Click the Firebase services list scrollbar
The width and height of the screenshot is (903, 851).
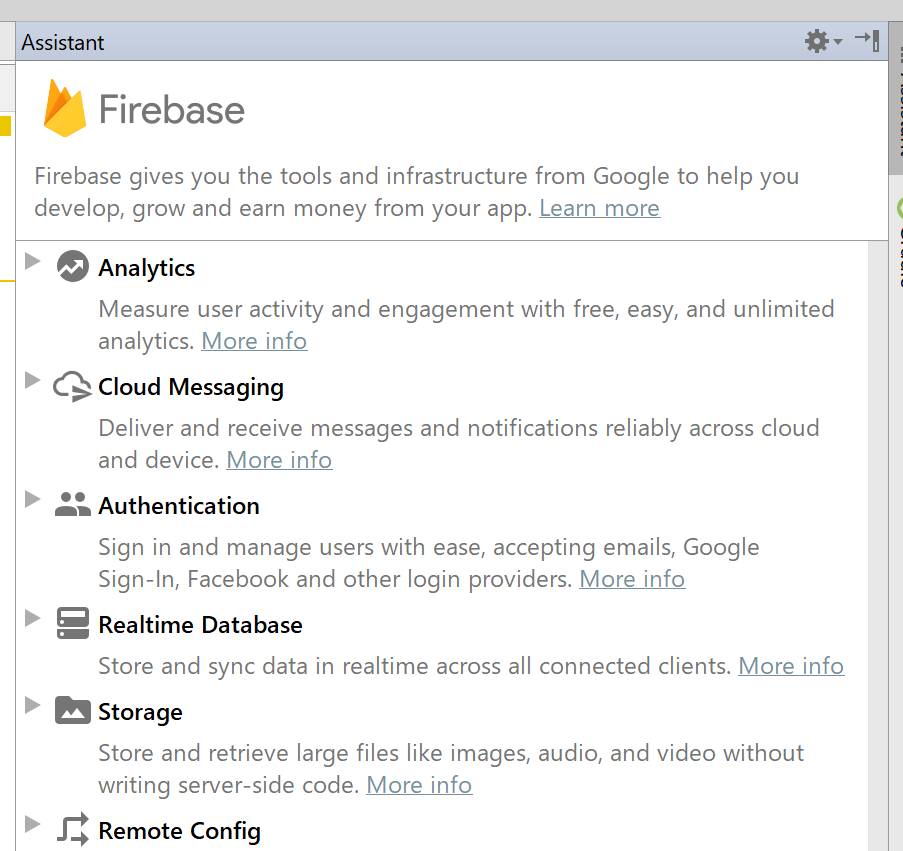coord(878,546)
